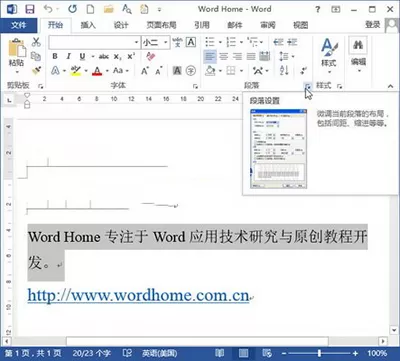Screen dimensions: 400x361
Task: Click the 100% zoom level
Action: tap(377, 353)
